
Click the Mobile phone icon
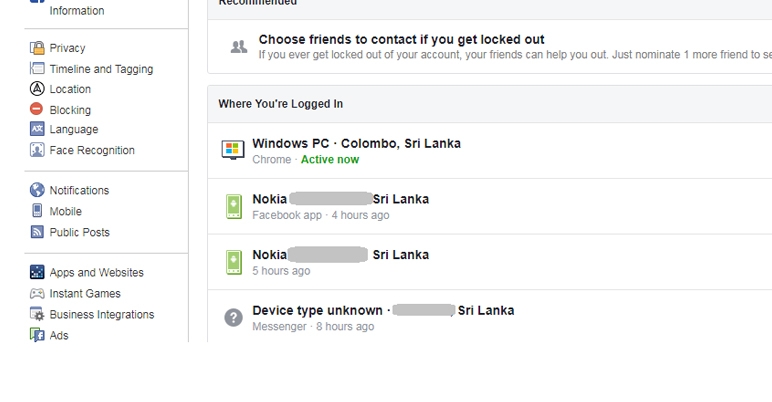[x=37, y=211]
